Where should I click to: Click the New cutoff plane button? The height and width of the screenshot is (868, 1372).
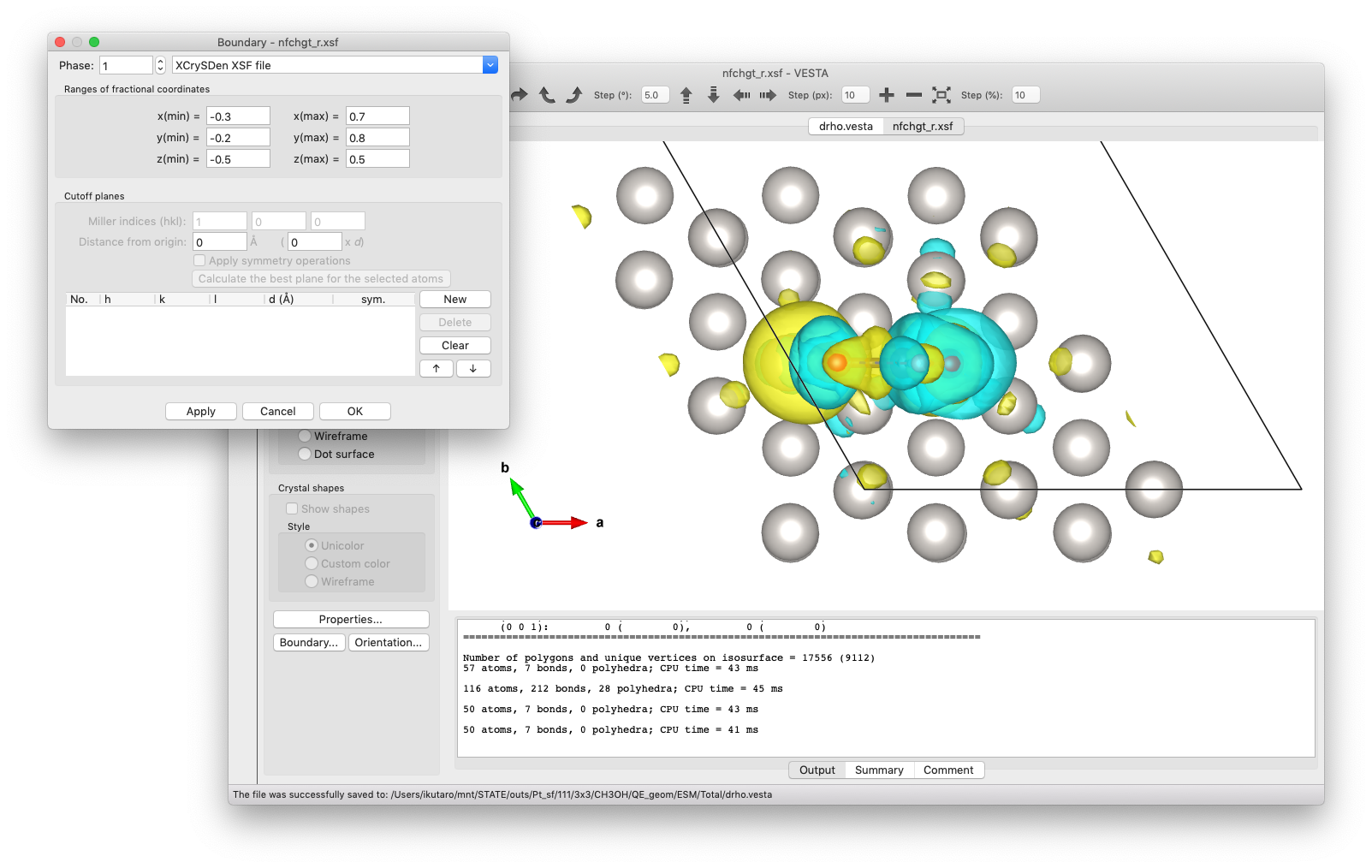[x=454, y=299]
